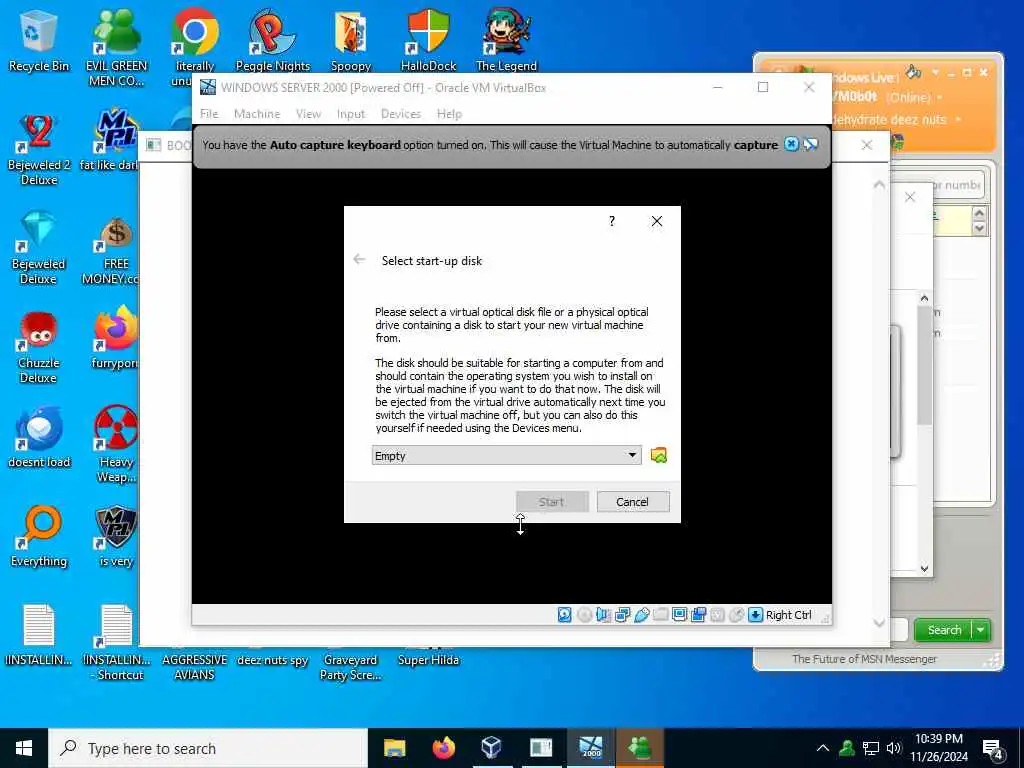Image resolution: width=1024 pixels, height=768 pixels.
Task: Click the taskbar clock showing 10:39 PM
Action: pyautogui.click(x=939, y=748)
